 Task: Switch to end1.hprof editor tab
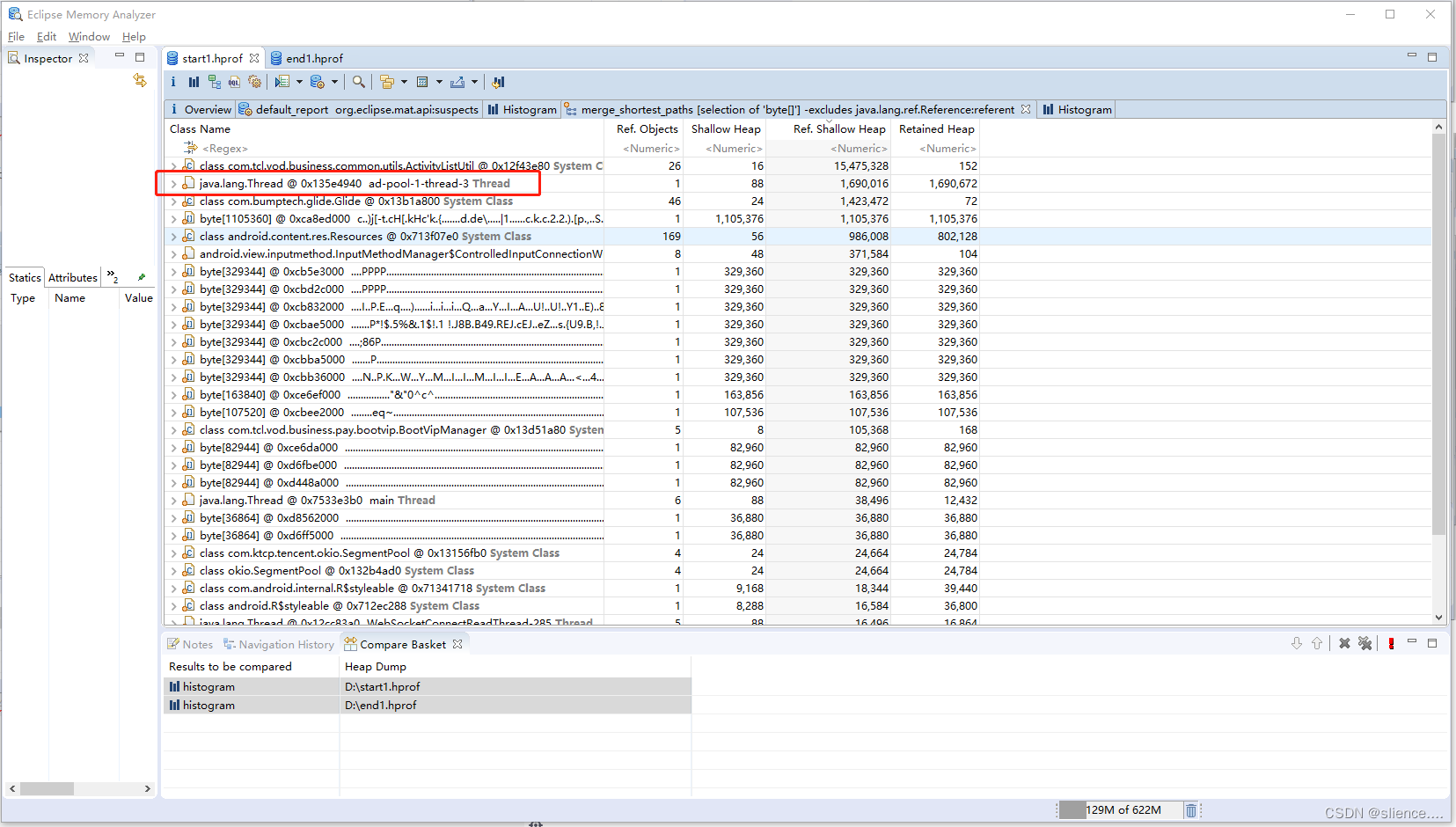(306, 58)
